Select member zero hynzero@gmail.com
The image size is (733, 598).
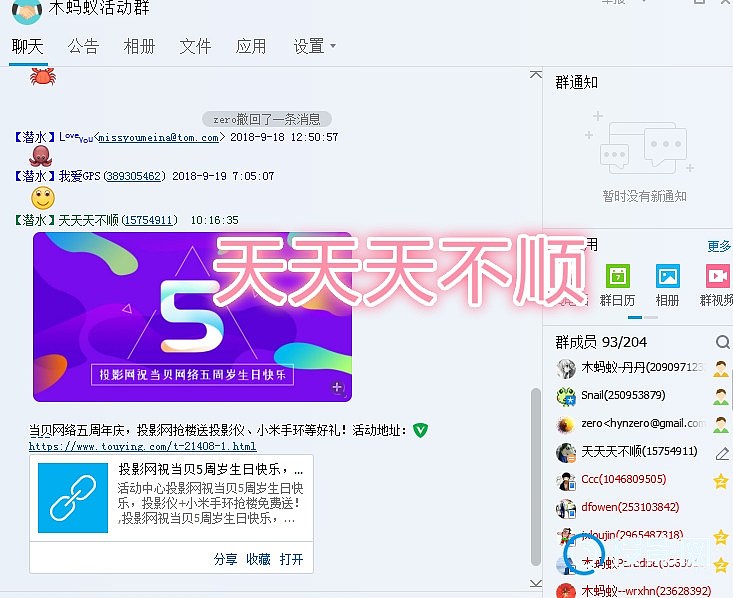pos(642,423)
